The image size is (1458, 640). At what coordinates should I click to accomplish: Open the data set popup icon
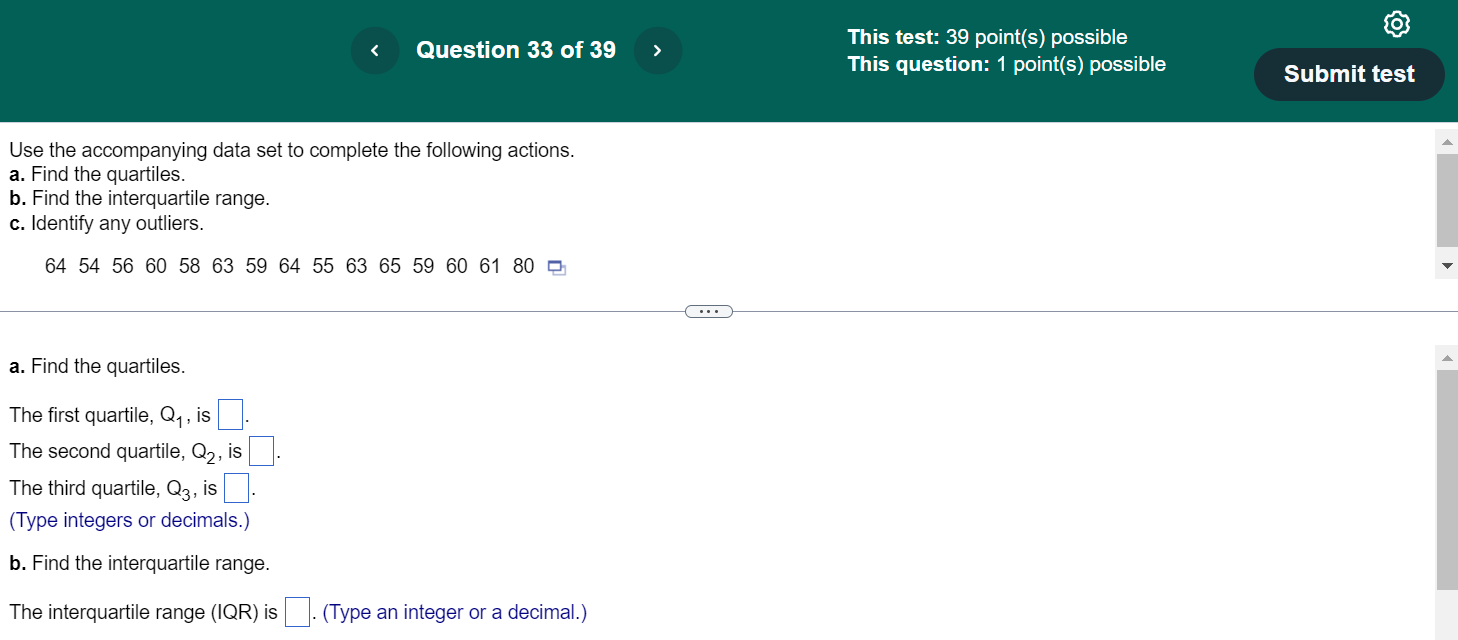point(556,267)
